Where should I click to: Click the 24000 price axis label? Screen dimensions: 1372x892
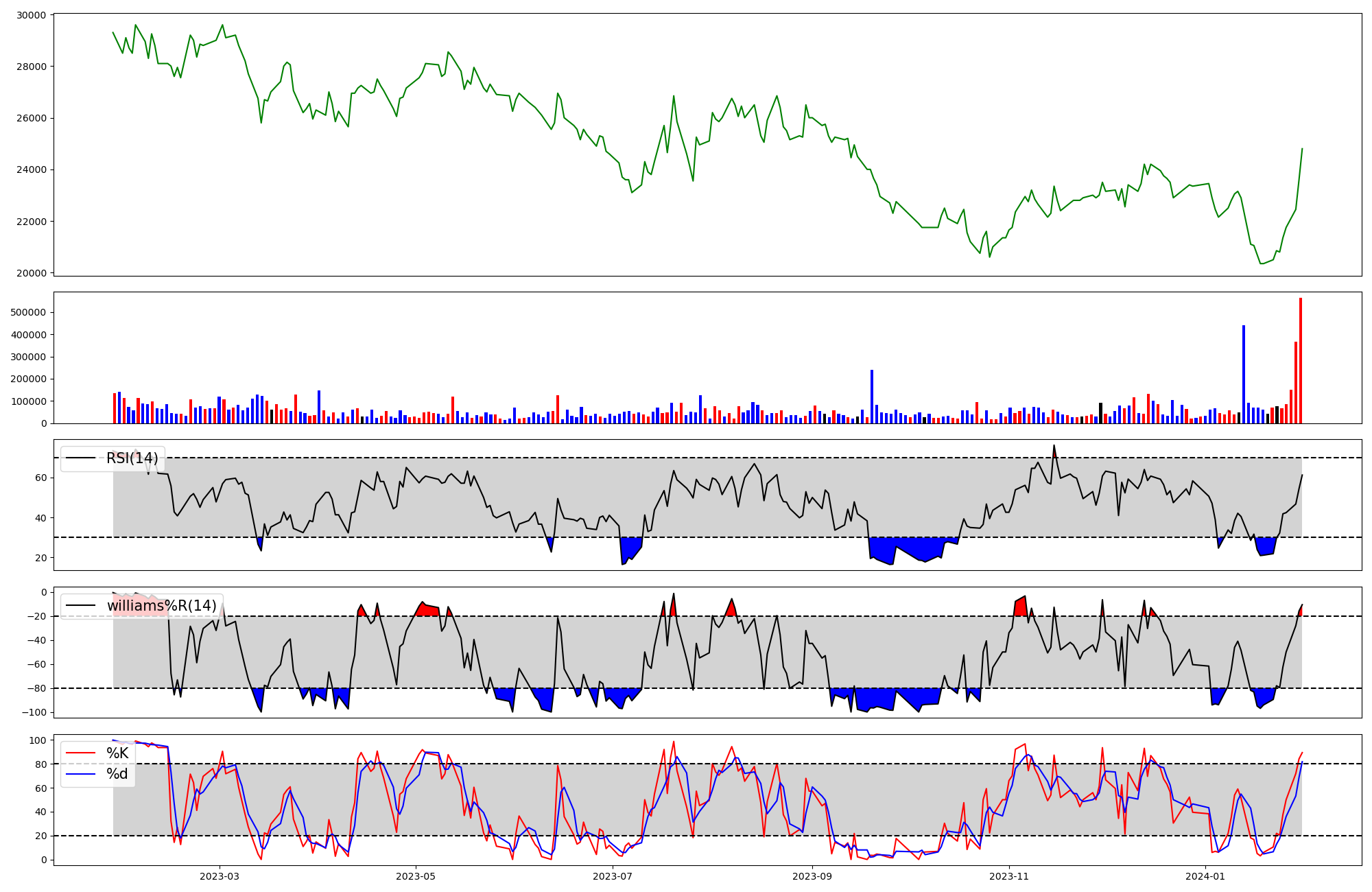tap(30, 170)
